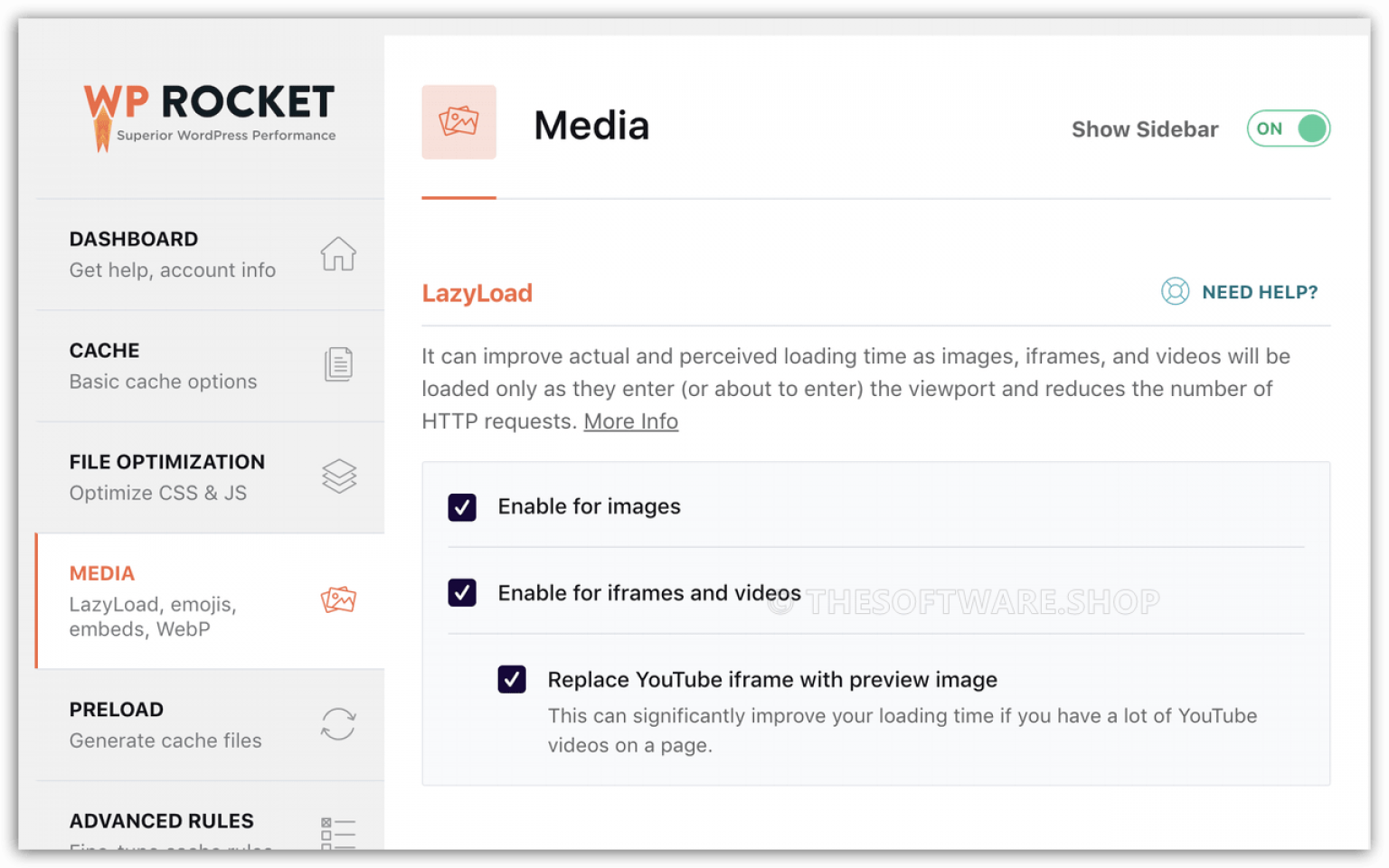Screen dimensions: 1389x868
Task: Click the Cache document icon
Action: pyautogui.click(x=338, y=364)
